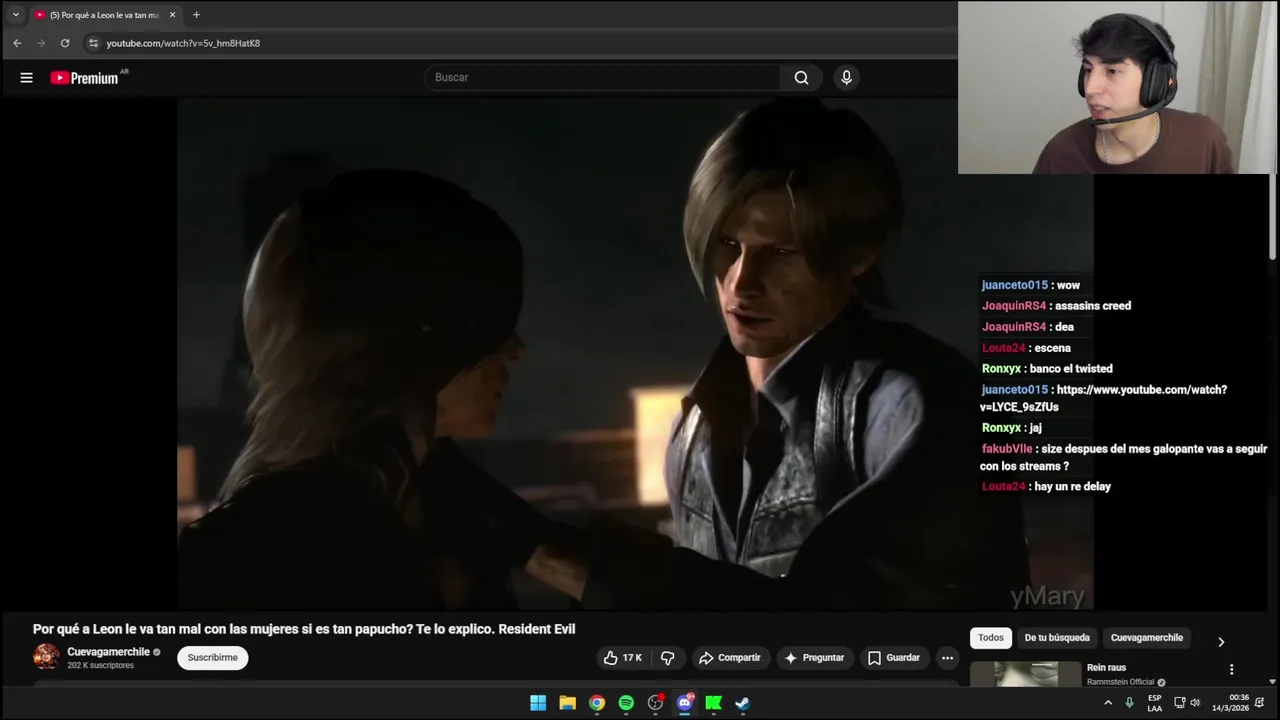
Task: Share the video with Compartir
Action: click(x=730, y=657)
